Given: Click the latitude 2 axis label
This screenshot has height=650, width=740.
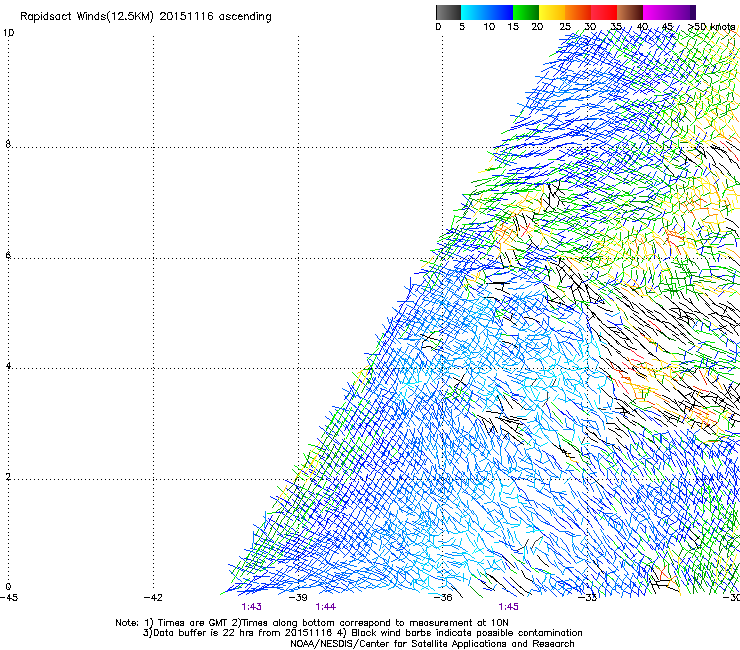Looking at the screenshot, I should coord(8,477).
